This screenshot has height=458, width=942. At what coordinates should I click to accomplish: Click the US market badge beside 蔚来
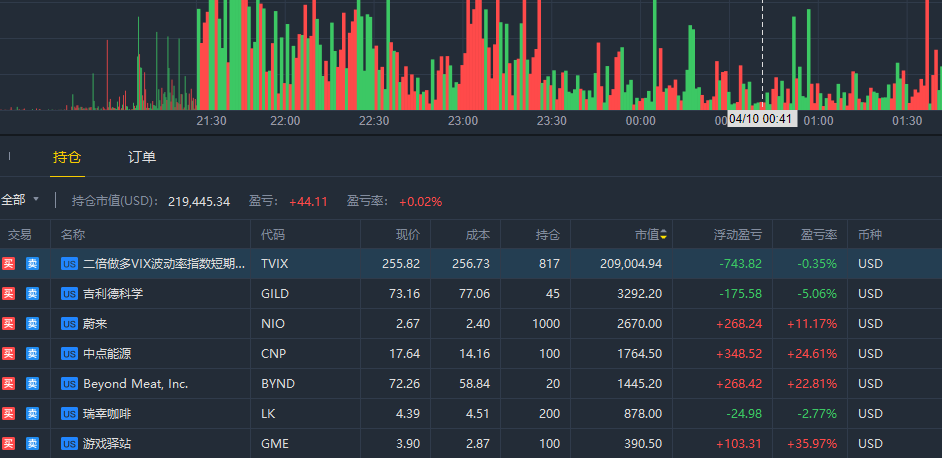(x=70, y=324)
